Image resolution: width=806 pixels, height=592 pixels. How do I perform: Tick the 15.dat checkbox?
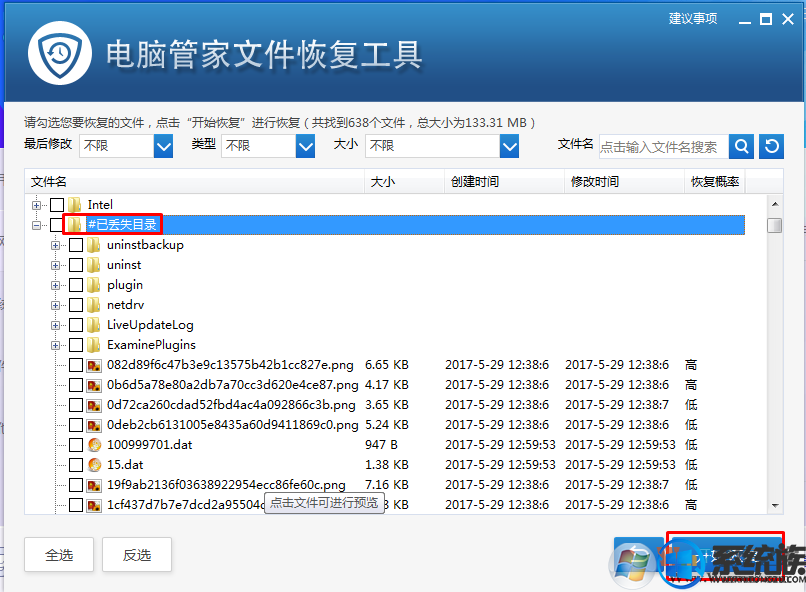coord(76,465)
